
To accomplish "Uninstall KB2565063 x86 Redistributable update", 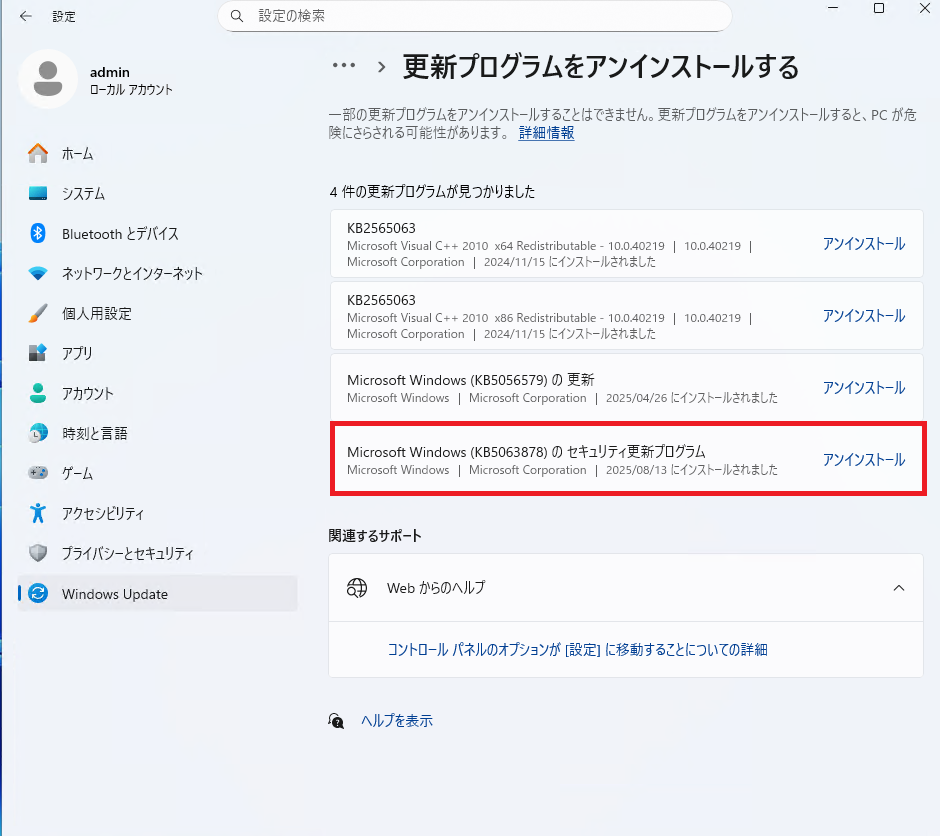I will 863,315.
